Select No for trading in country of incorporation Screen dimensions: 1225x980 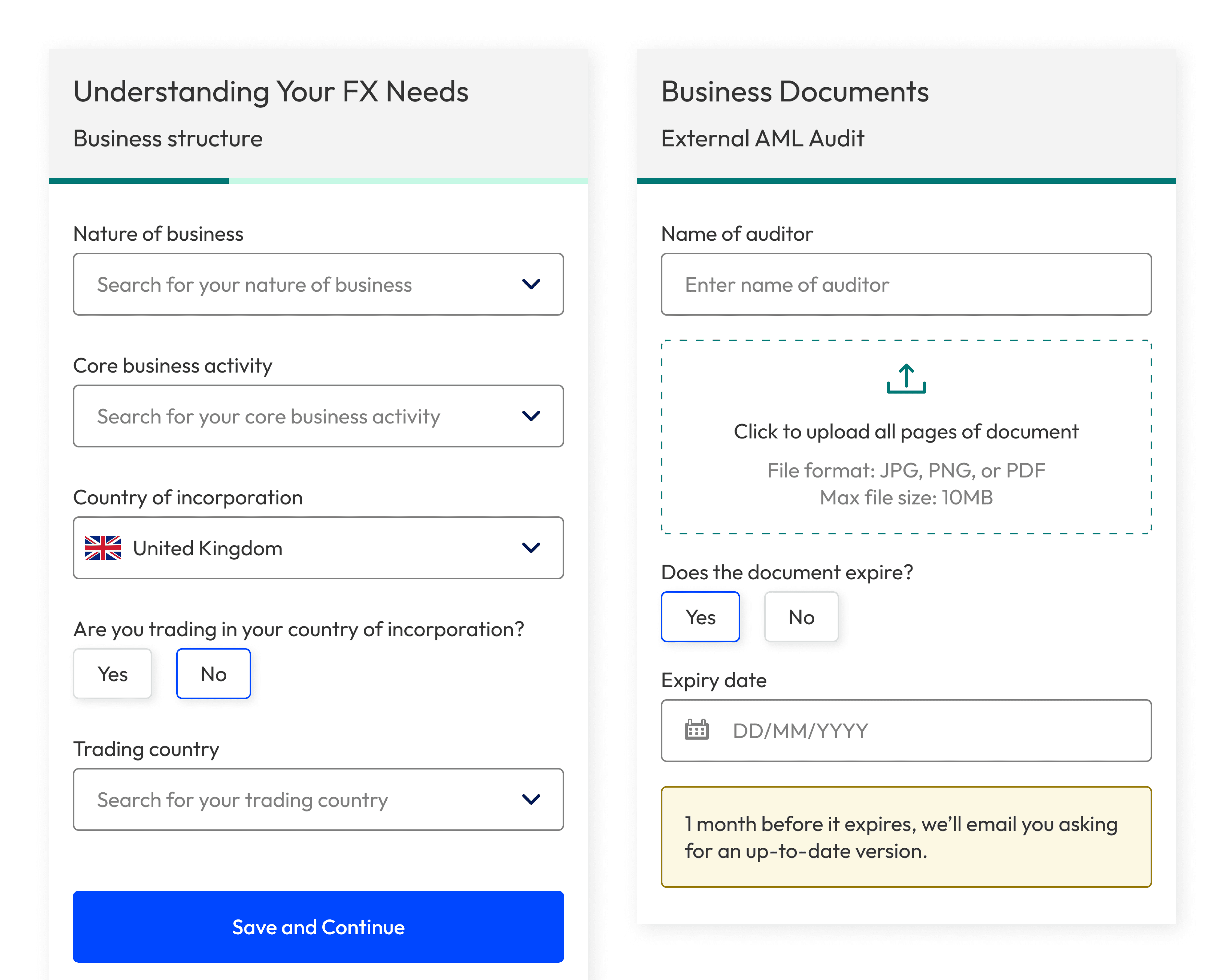pos(213,674)
